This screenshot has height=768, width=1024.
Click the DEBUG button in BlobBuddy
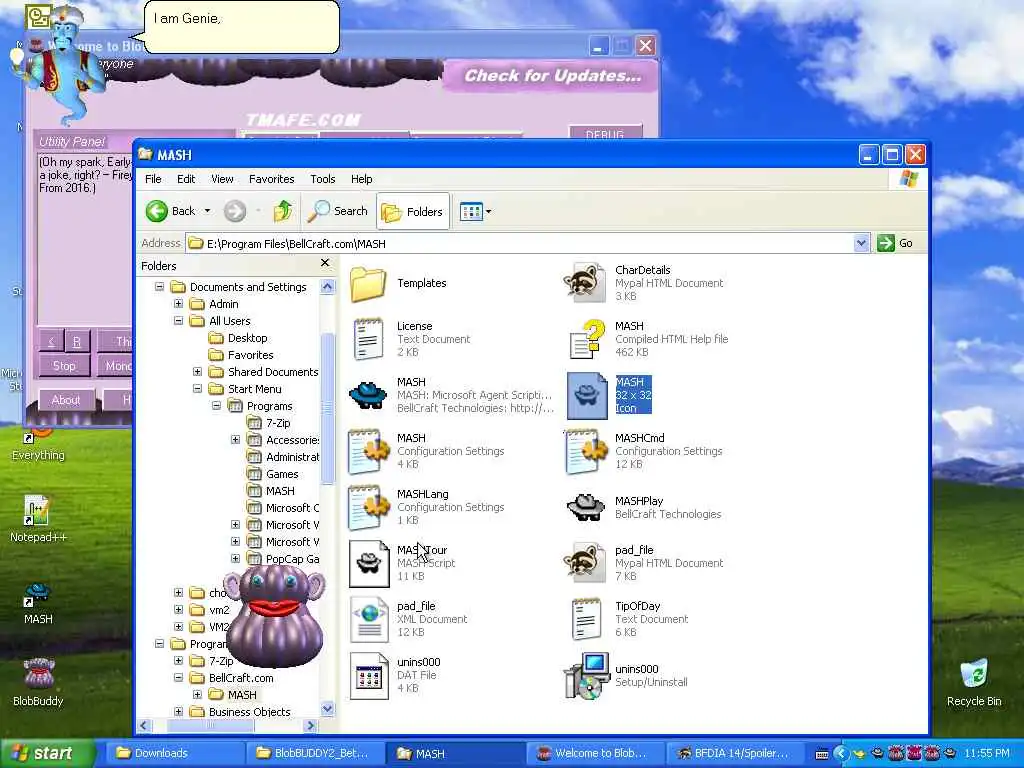(x=605, y=133)
